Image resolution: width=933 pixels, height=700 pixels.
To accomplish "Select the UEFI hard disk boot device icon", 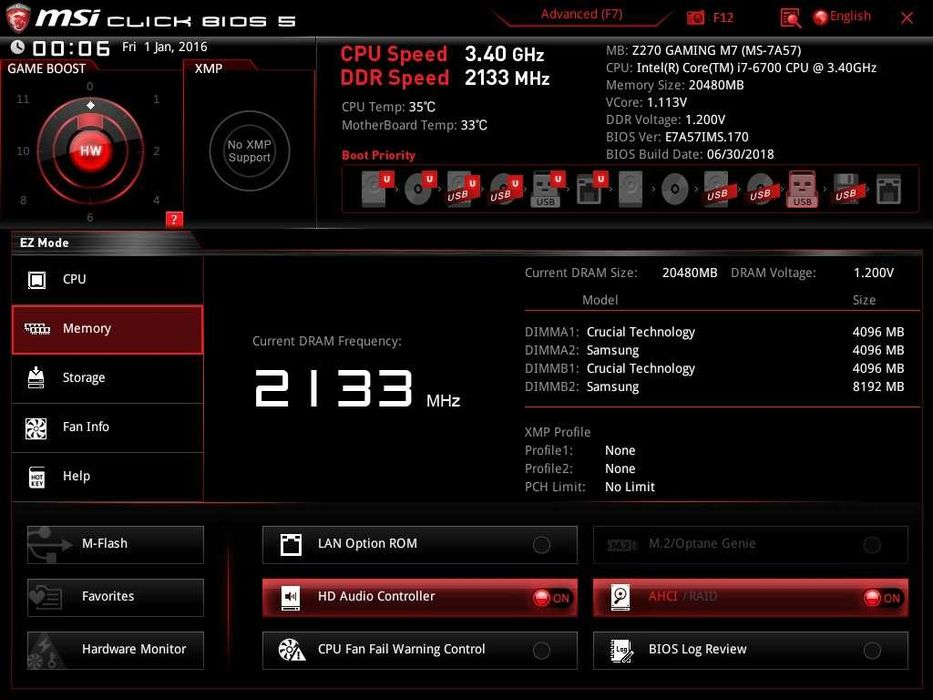I will coord(377,189).
